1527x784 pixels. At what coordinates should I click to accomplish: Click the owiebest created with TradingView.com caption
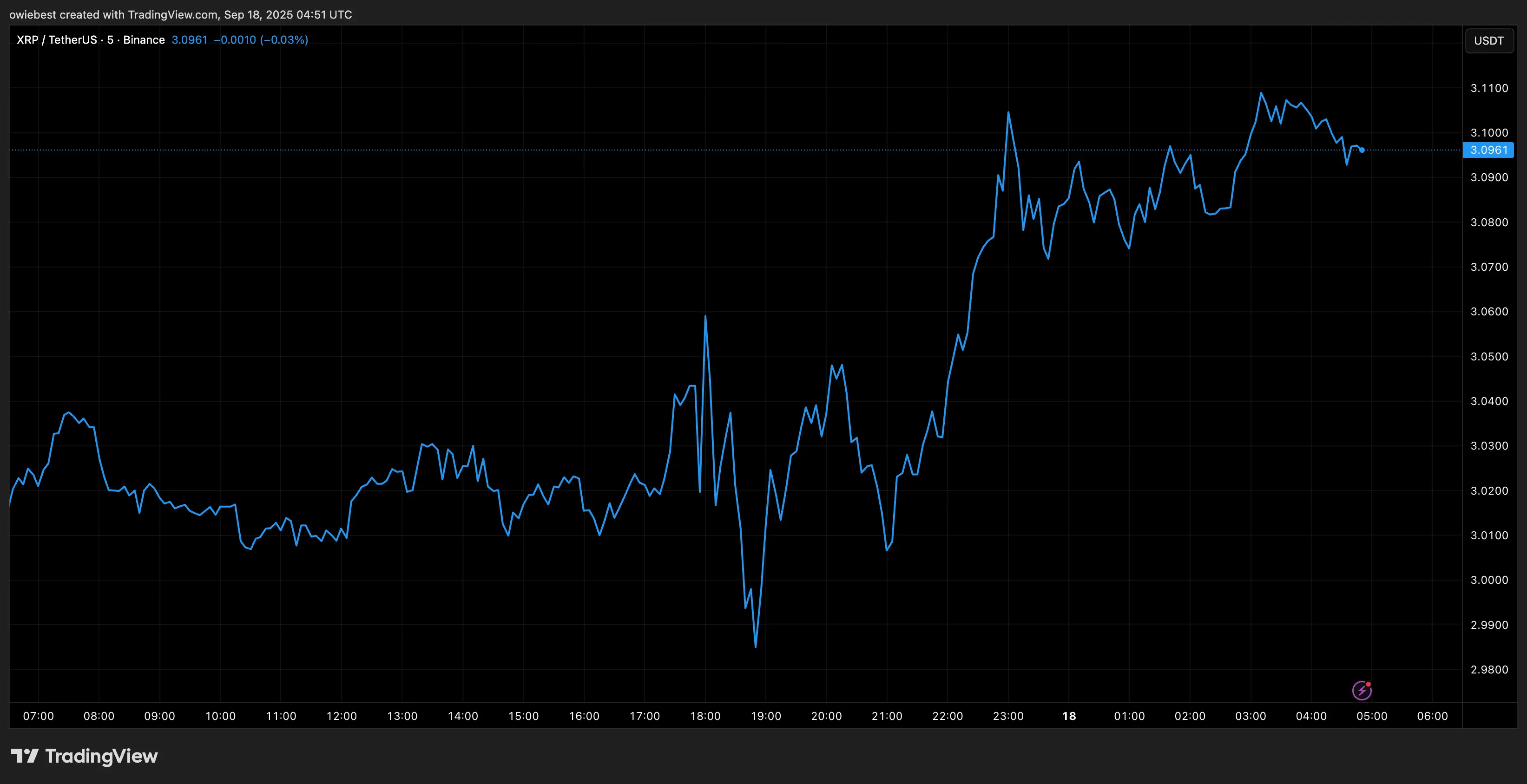coord(181,14)
